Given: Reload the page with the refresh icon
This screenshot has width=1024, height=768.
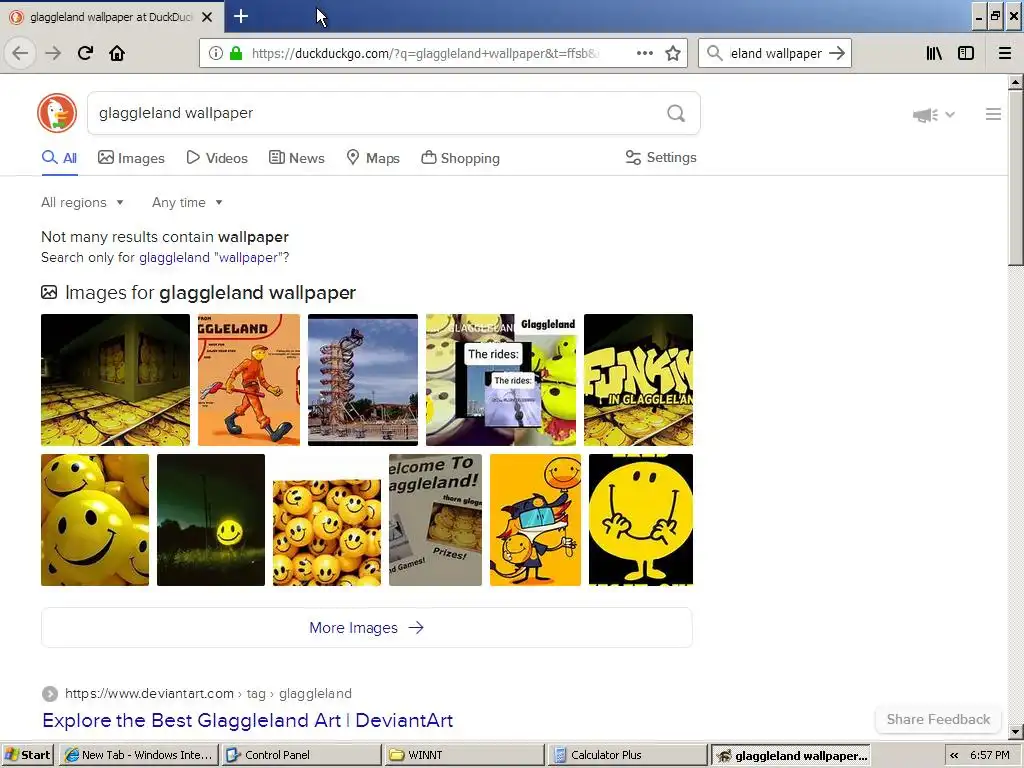Looking at the screenshot, I should coord(85,53).
